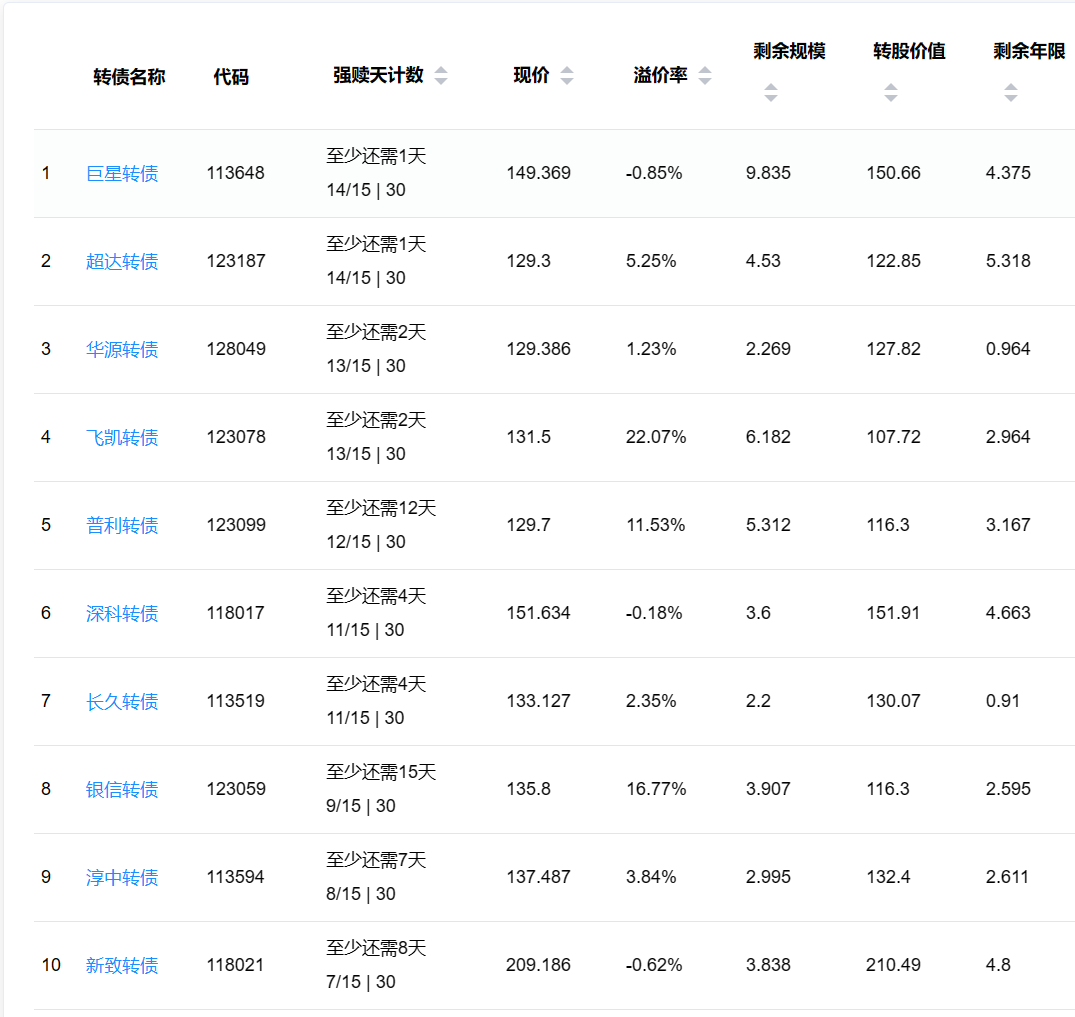Click the 华源转债 link
This screenshot has width=1075, height=1017.
[x=122, y=350]
